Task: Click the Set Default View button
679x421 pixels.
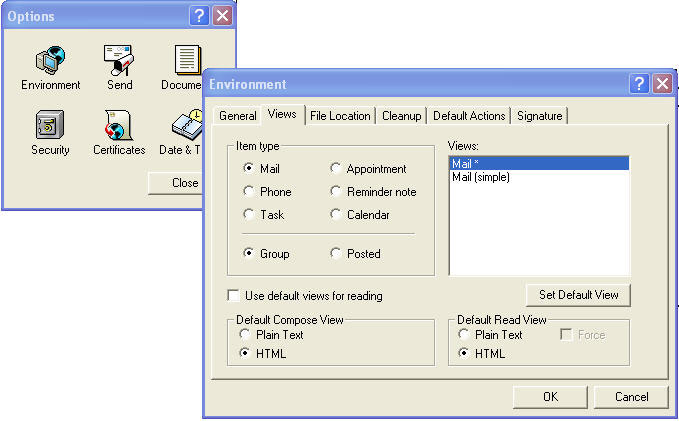Action: click(579, 295)
